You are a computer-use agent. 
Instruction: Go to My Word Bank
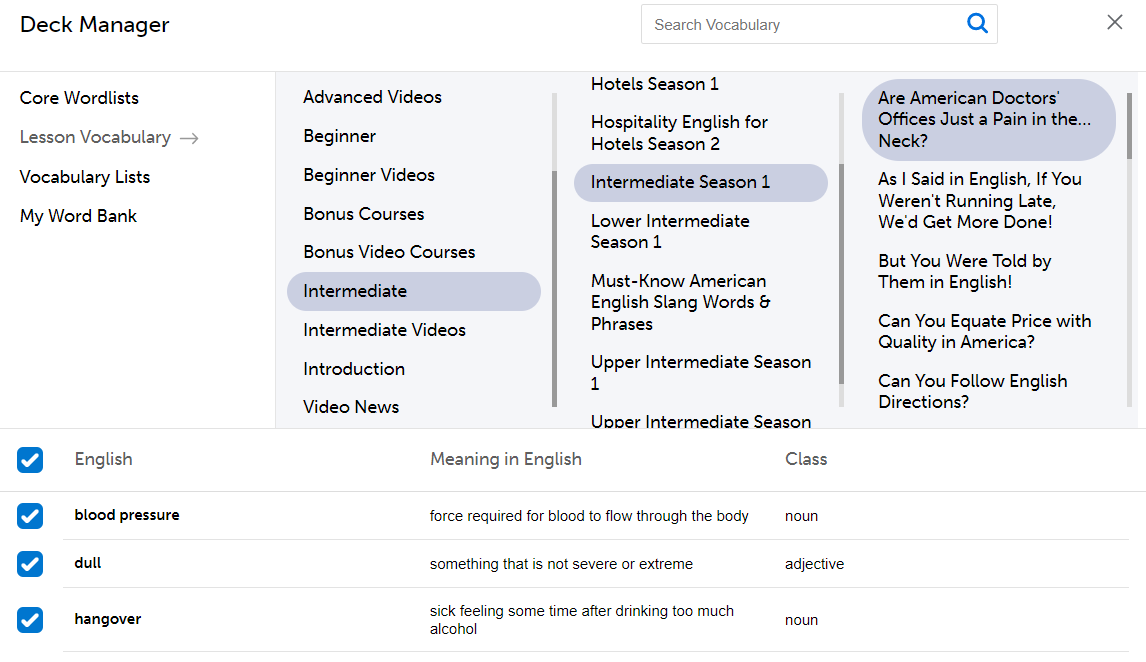click(78, 216)
